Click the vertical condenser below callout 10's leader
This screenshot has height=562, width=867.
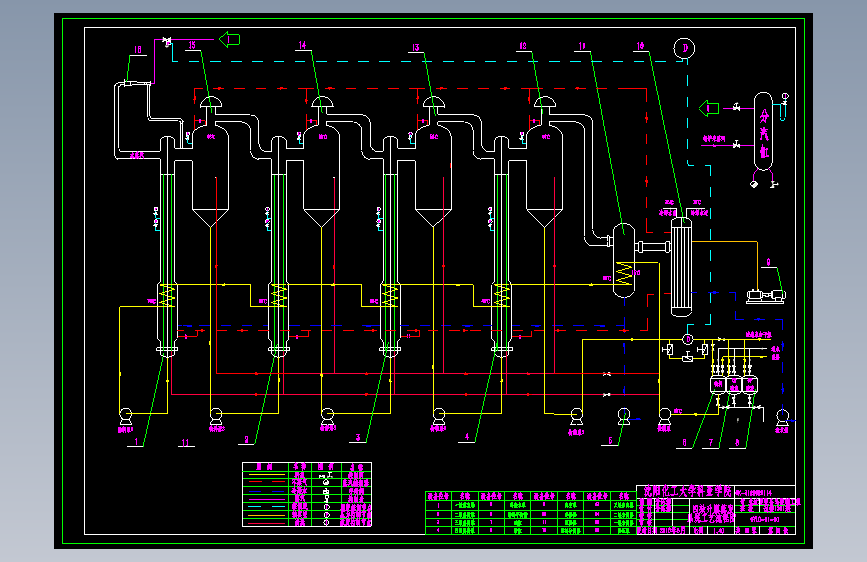click(681, 267)
